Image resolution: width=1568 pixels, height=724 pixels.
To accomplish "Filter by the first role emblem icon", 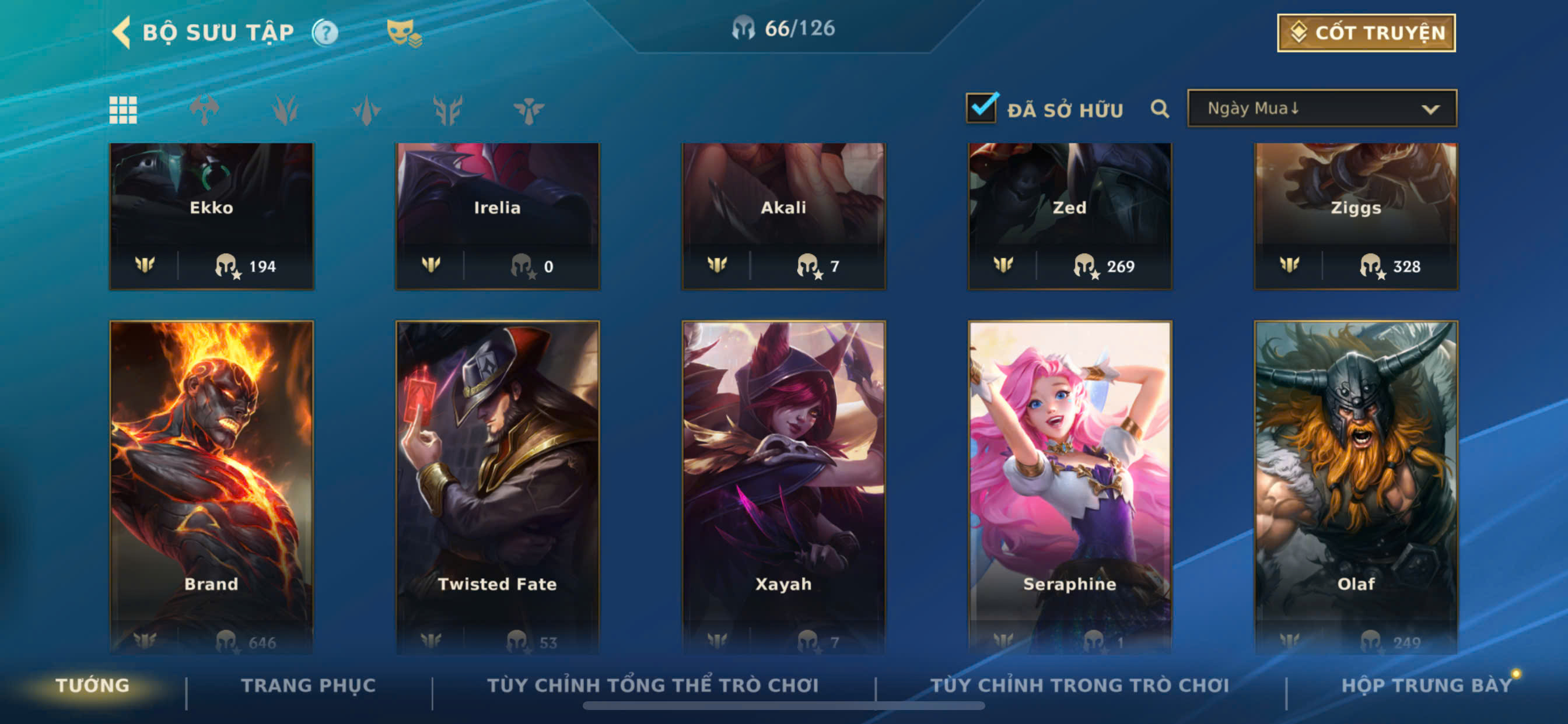I will (205, 110).
